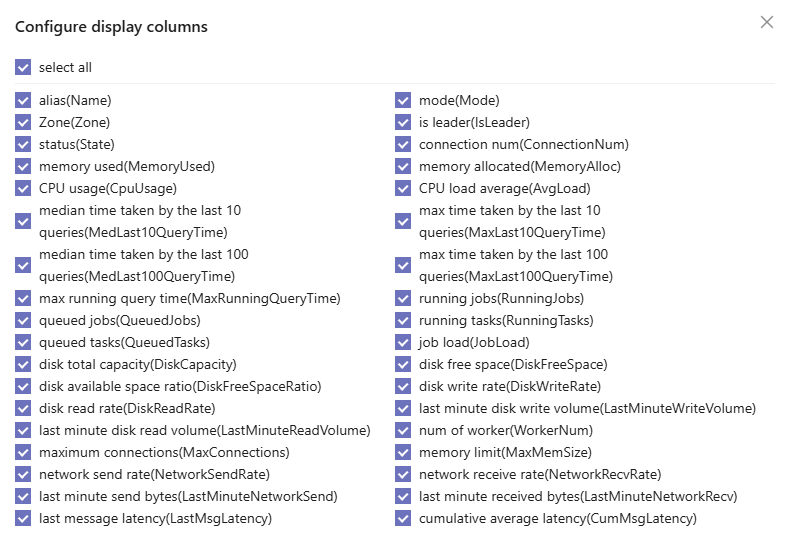791x547 pixels.
Task: Hide running jobs(RunningJobs) column
Action: point(403,298)
